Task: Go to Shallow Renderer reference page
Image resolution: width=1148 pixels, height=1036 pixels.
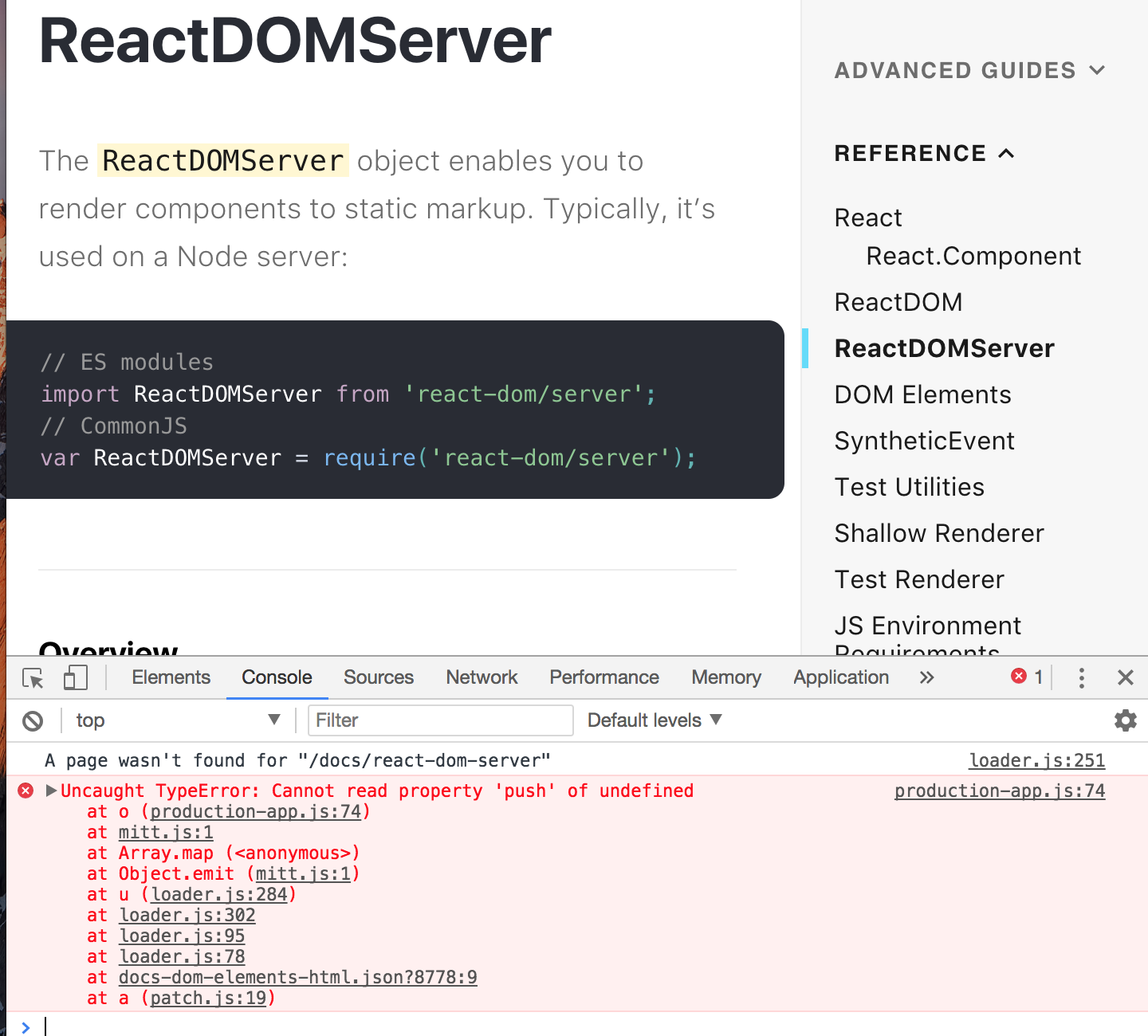Action: pos(939,533)
